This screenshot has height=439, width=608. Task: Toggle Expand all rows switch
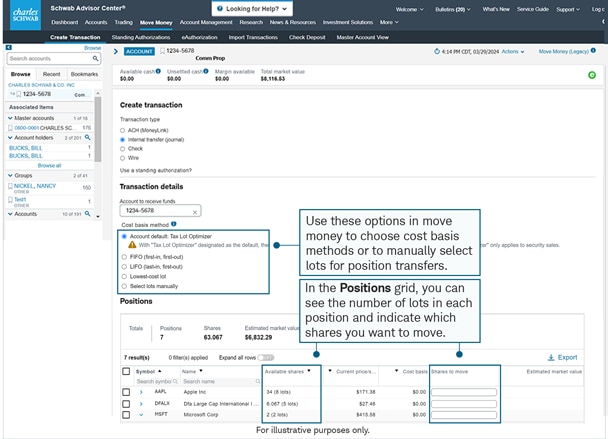click(x=266, y=358)
